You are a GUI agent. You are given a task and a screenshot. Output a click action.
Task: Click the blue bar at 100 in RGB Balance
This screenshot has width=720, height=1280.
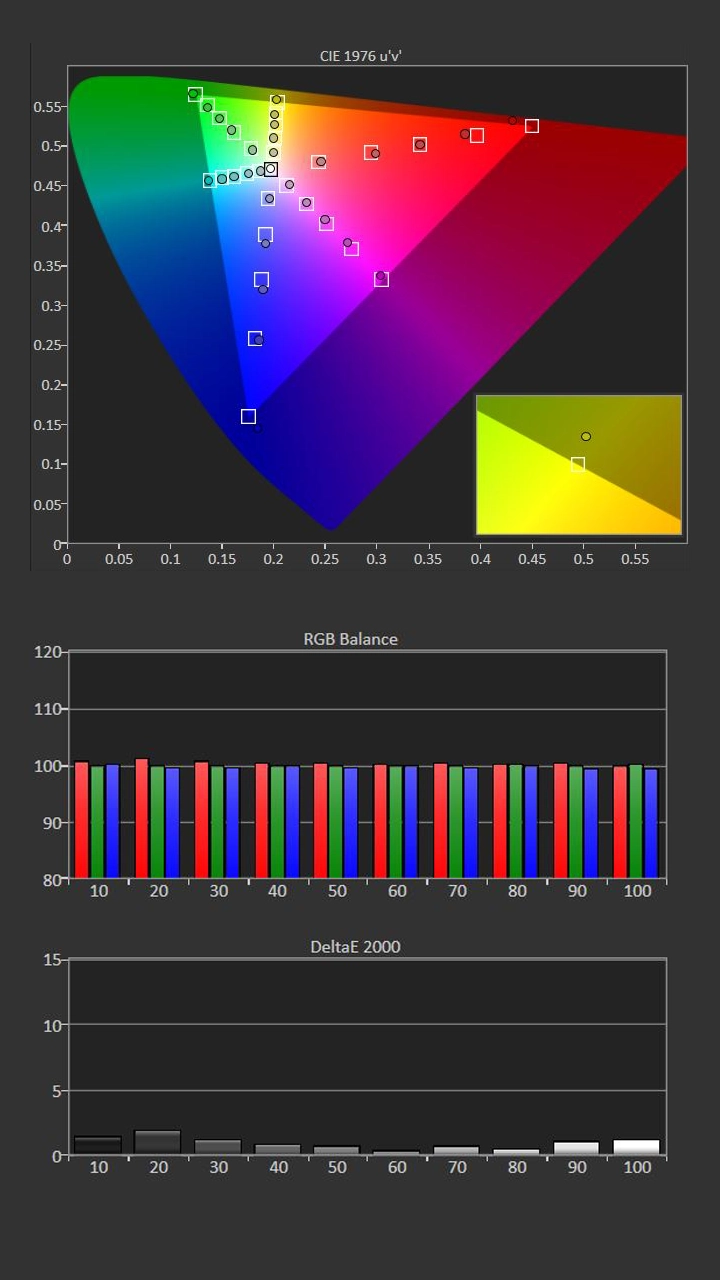(x=652, y=824)
